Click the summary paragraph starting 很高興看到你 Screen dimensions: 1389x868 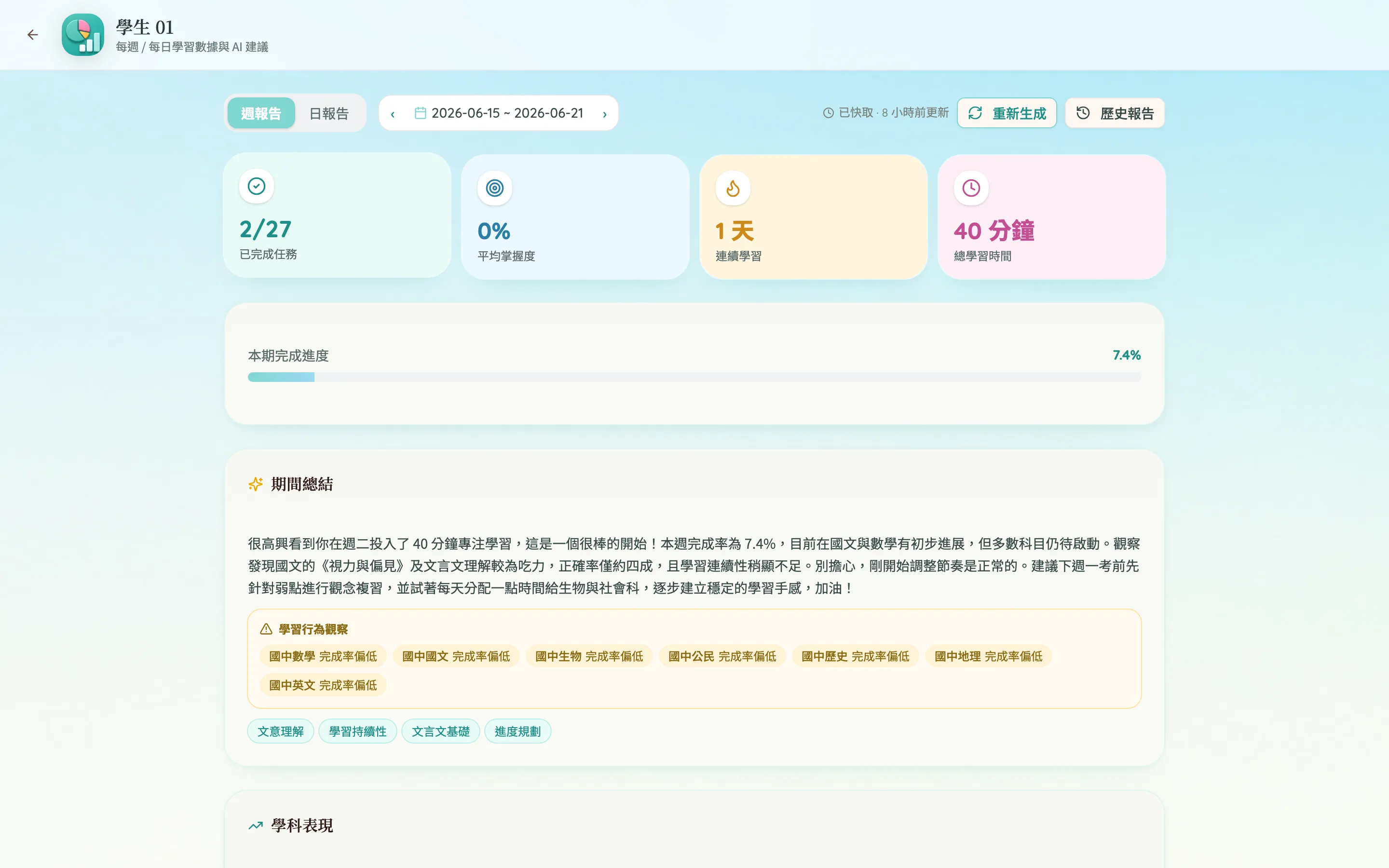tap(694, 566)
